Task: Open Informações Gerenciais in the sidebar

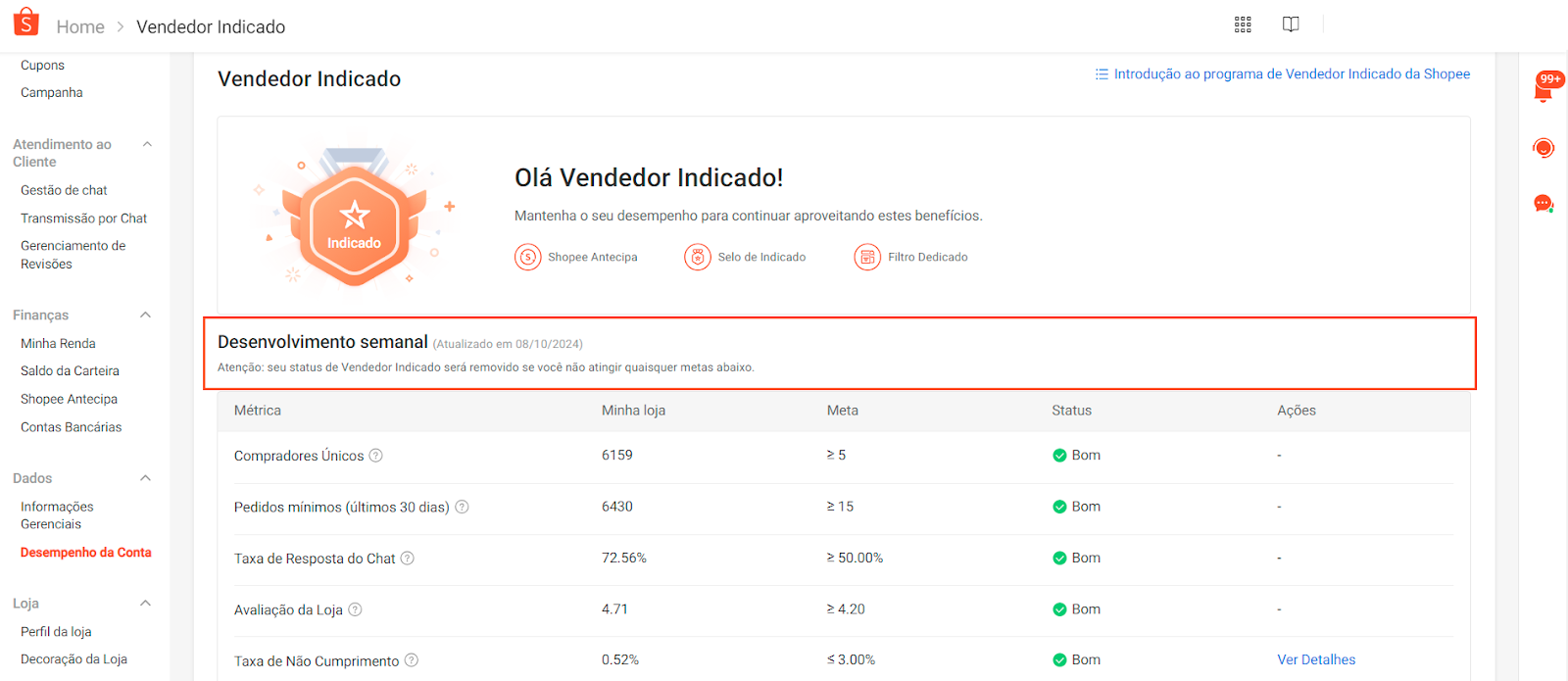Action: [x=57, y=515]
